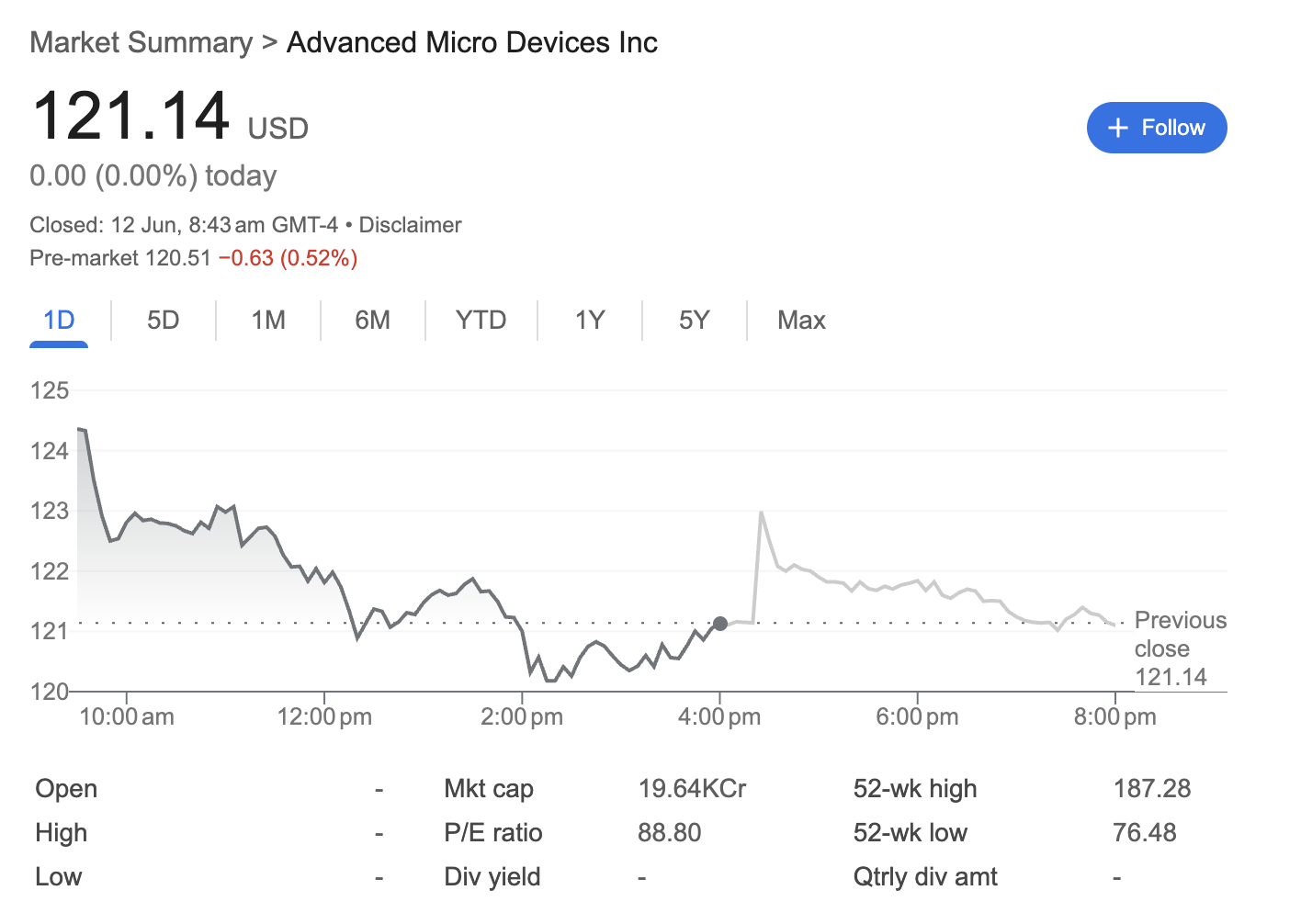Click the 123 y-axis label
This screenshot has width=1301, height=924.
point(50,511)
